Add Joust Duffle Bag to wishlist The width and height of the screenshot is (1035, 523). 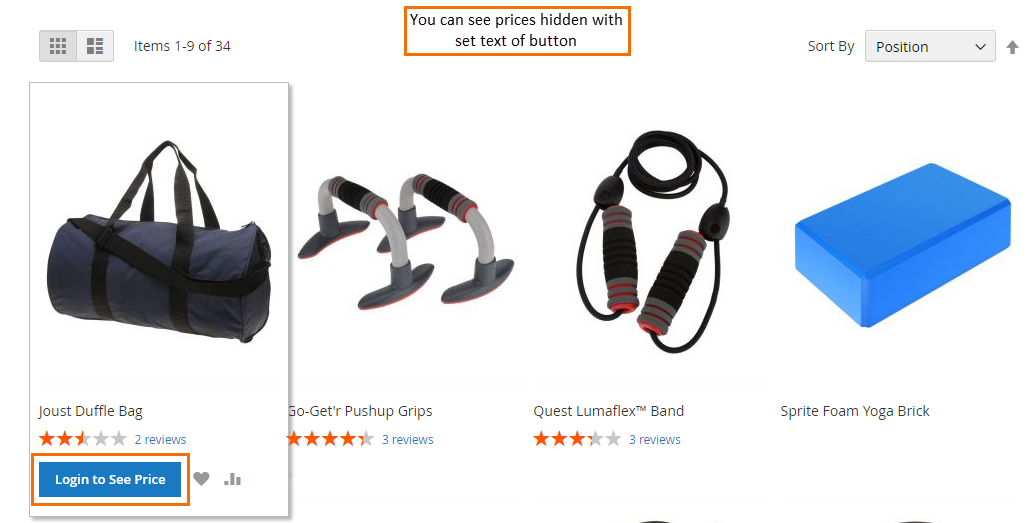tap(201, 479)
